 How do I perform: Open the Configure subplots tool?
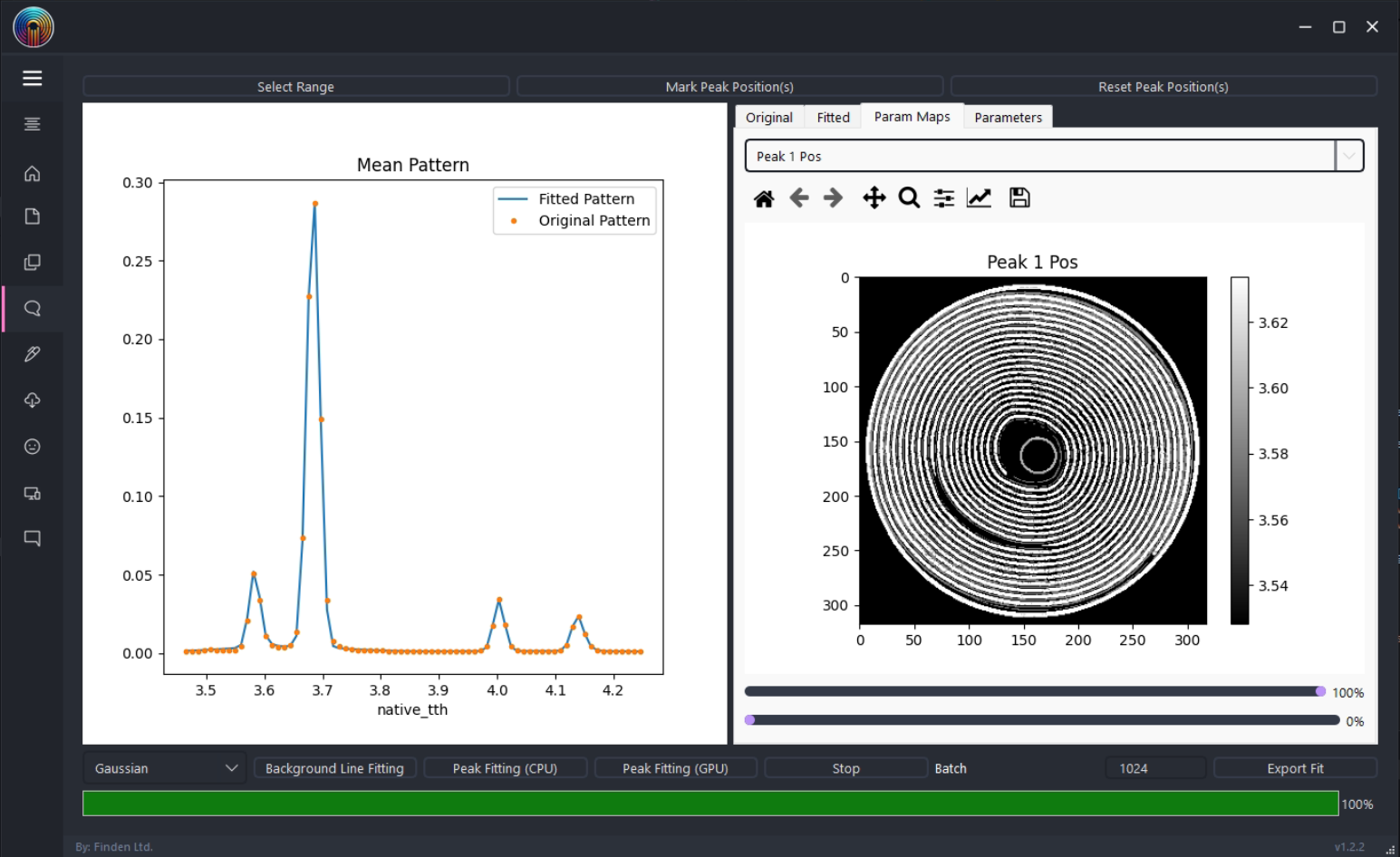pyautogui.click(x=944, y=197)
